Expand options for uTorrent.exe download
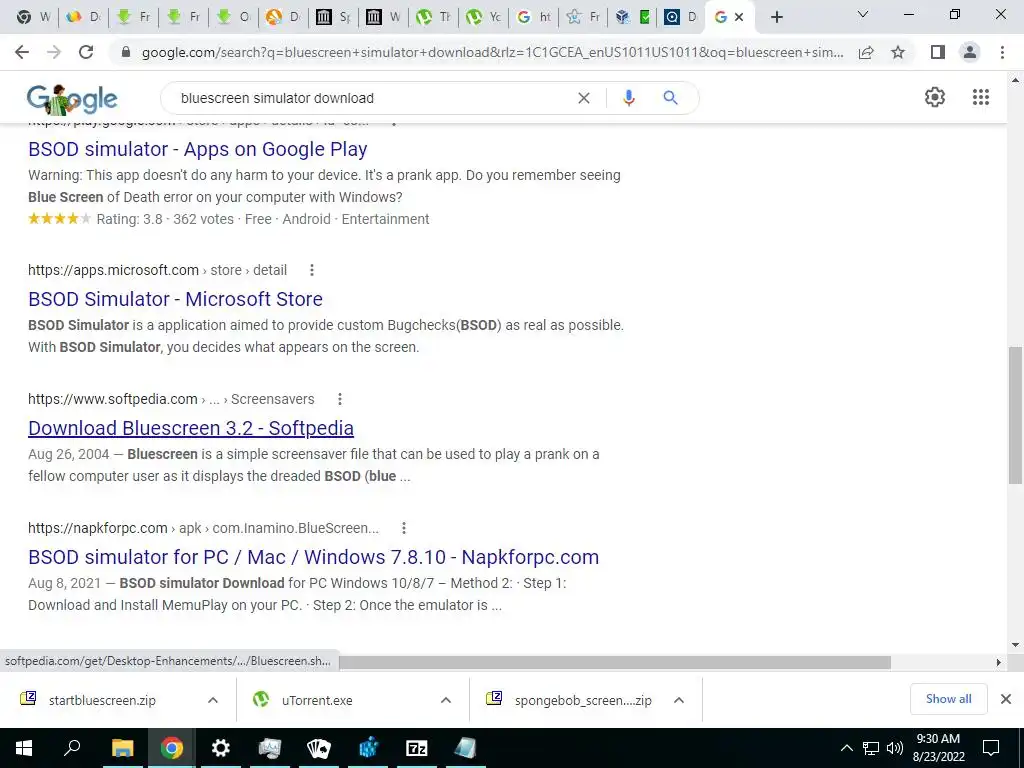Image resolution: width=1024 pixels, height=768 pixels. click(446, 700)
